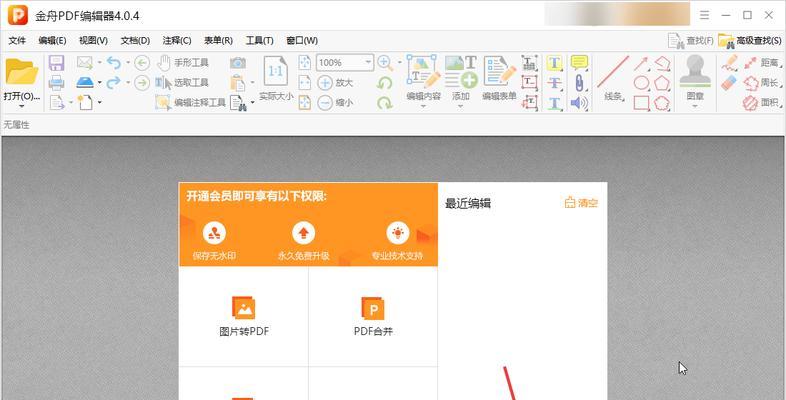Expand the Undo history dropdown arrow
Viewport: 786px width, 400px height.
pos(128,63)
